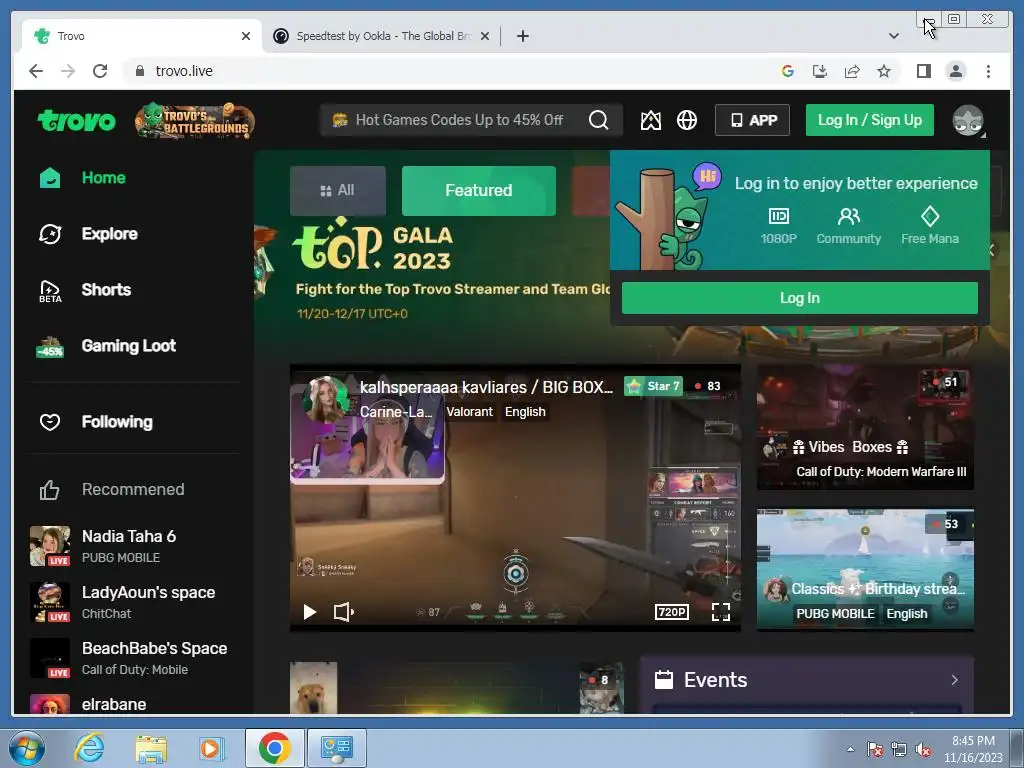Open the Chrome three-dot menu
The image size is (1024, 768).
(x=988, y=71)
